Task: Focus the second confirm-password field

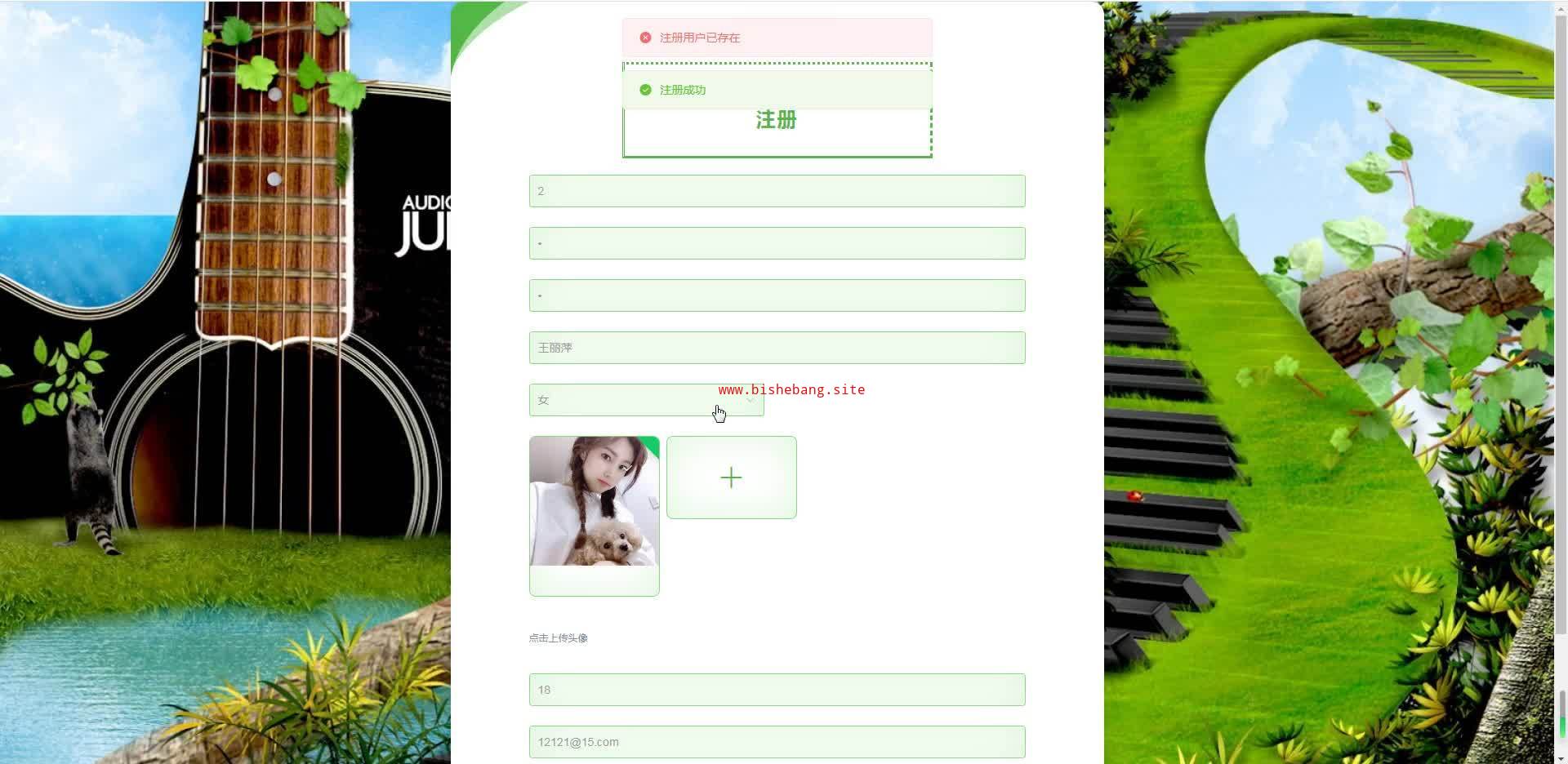Action: tap(777, 295)
